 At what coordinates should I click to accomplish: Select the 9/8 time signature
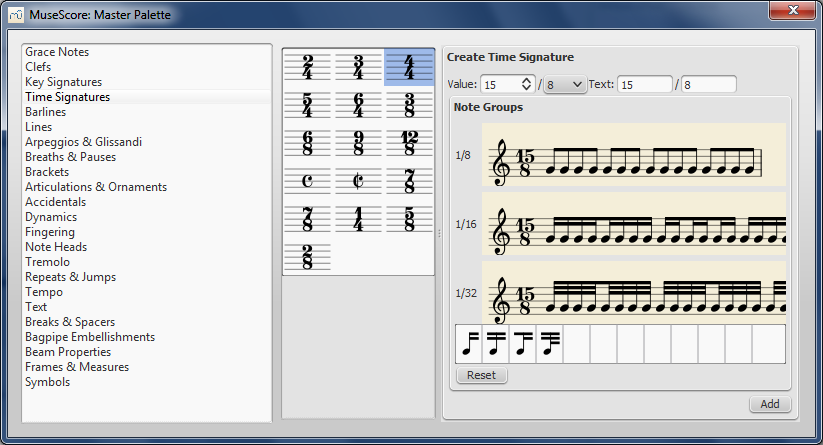358,143
